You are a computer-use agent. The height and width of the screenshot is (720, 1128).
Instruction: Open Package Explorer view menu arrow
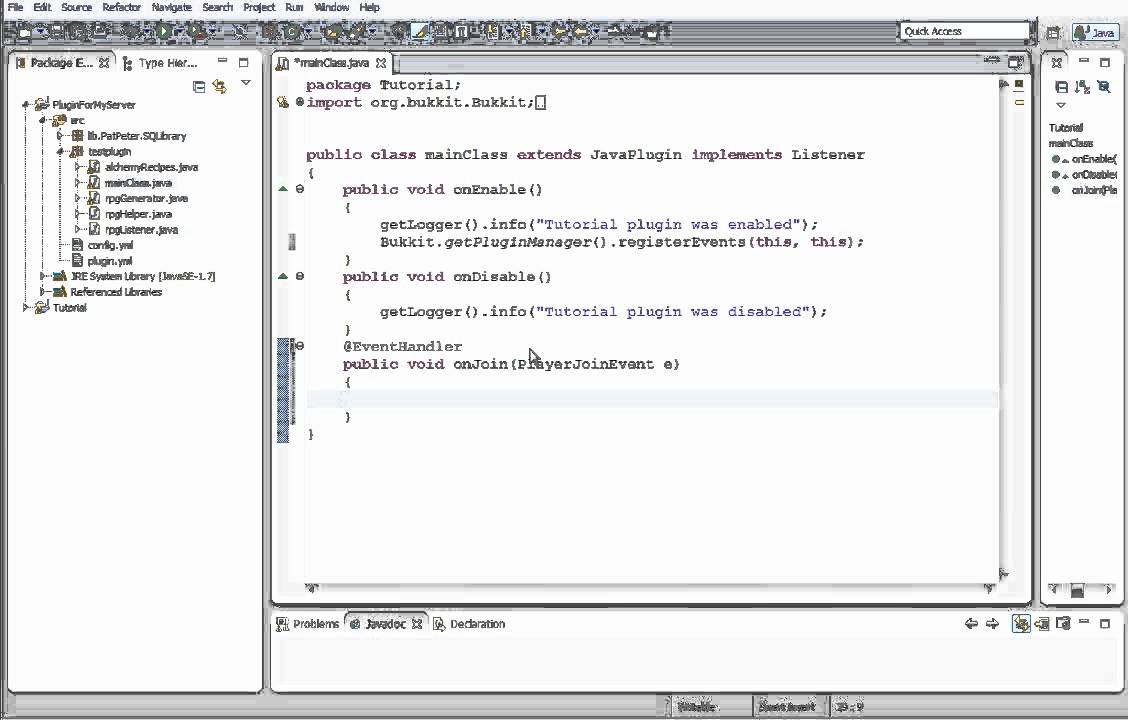[x=246, y=83]
